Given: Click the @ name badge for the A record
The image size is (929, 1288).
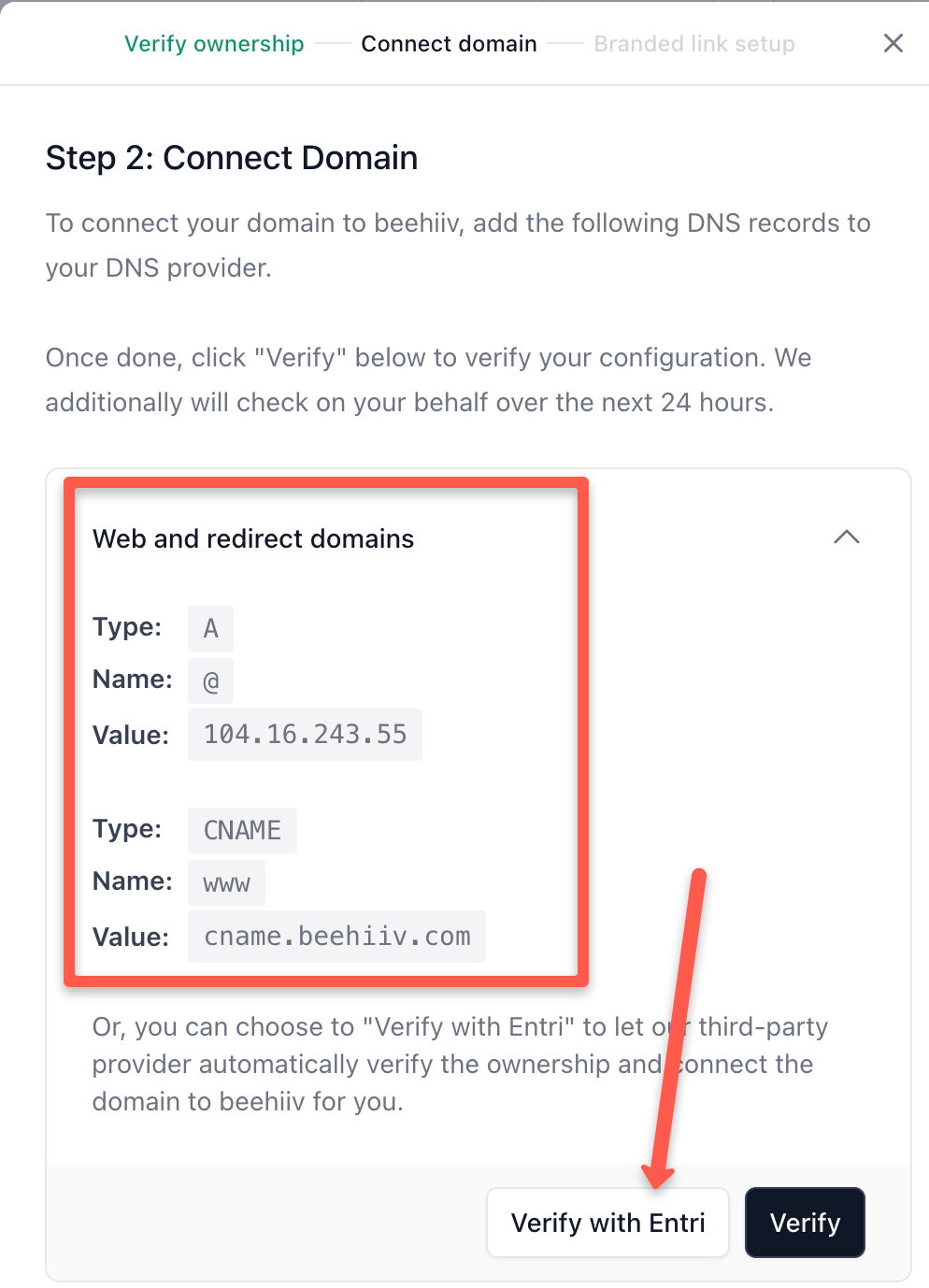Looking at the screenshot, I should click(209, 680).
